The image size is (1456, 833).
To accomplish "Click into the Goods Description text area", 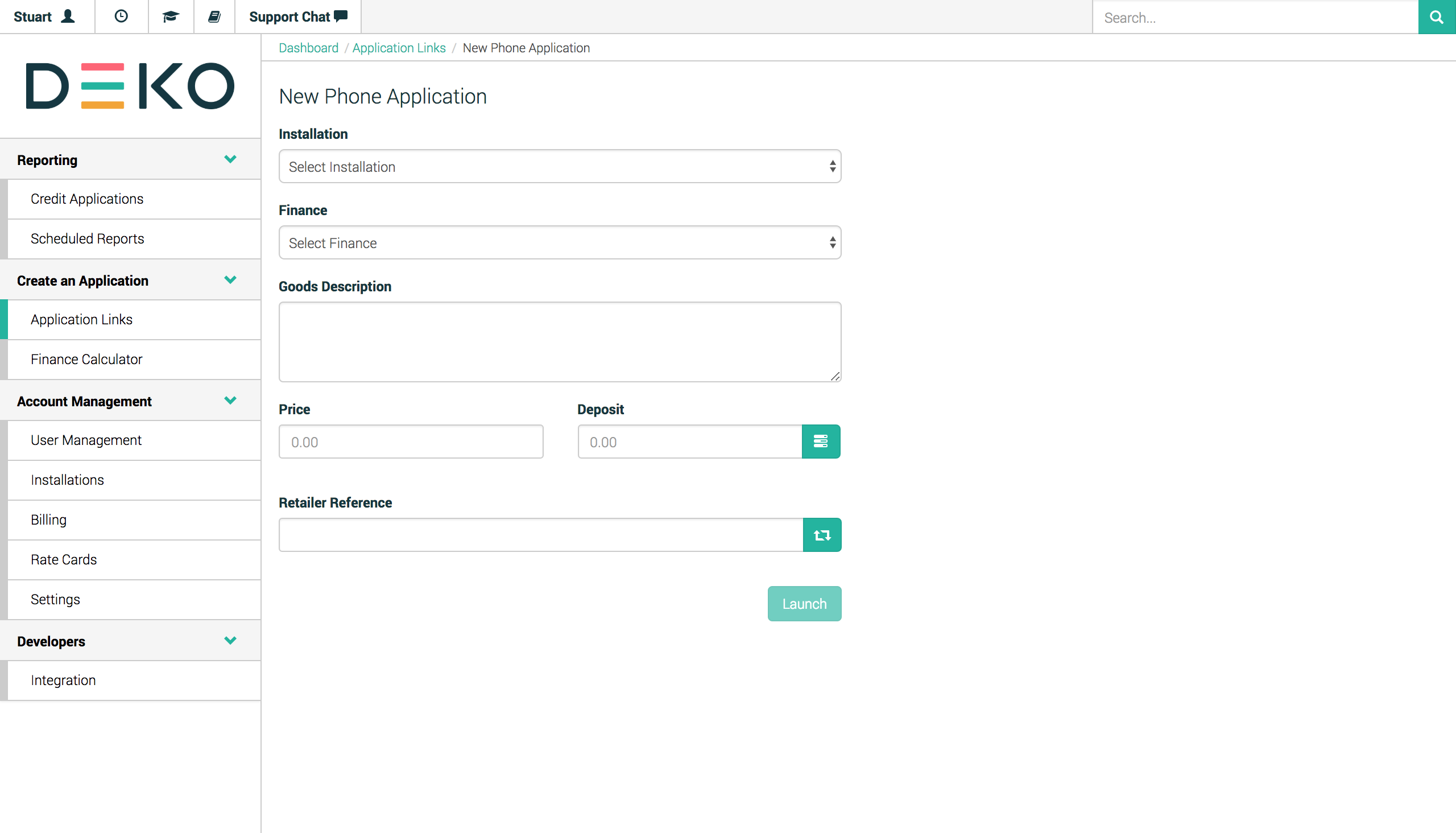I will click(559, 341).
